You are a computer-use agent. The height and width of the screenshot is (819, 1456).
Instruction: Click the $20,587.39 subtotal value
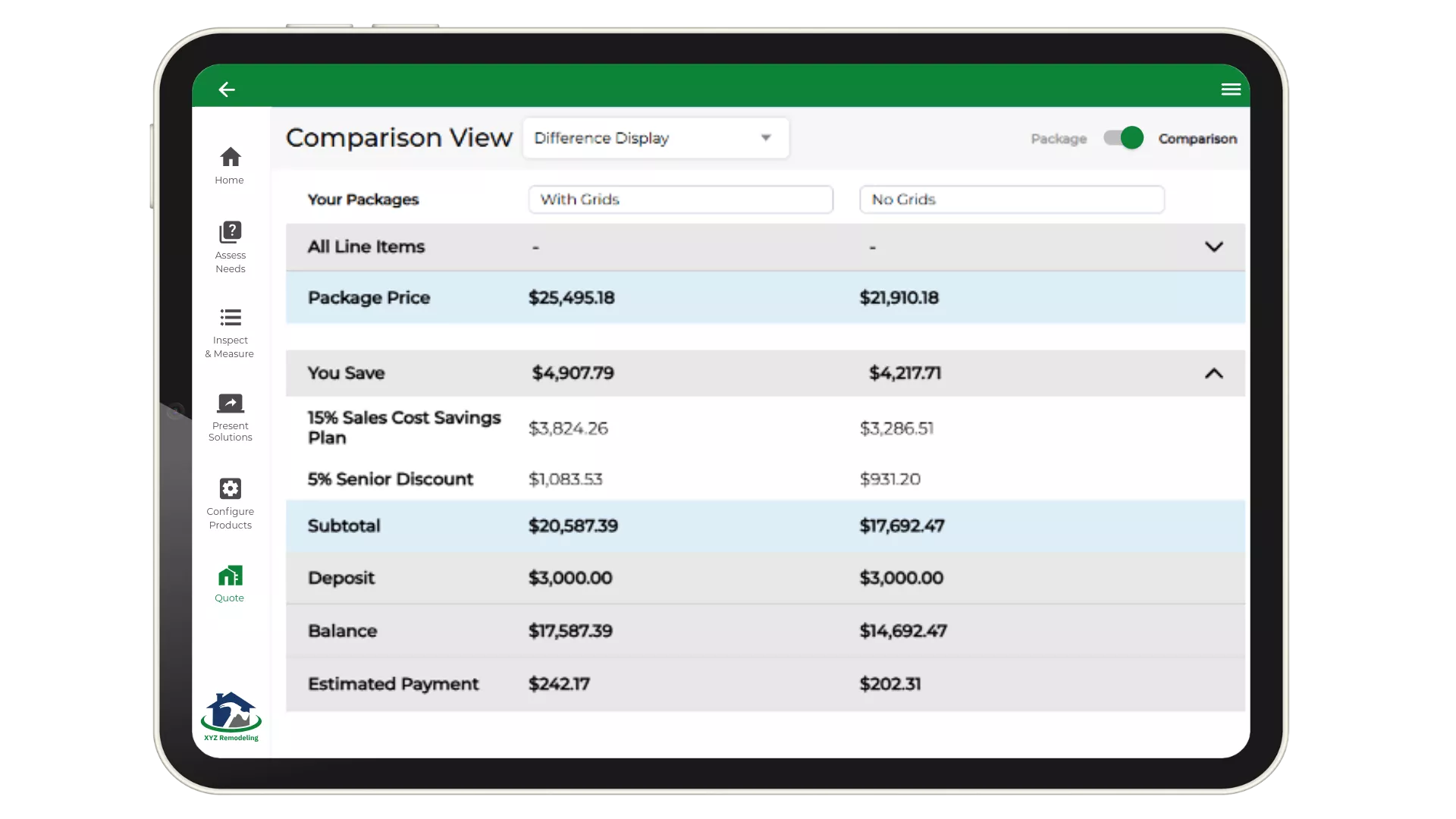(573, 526)
